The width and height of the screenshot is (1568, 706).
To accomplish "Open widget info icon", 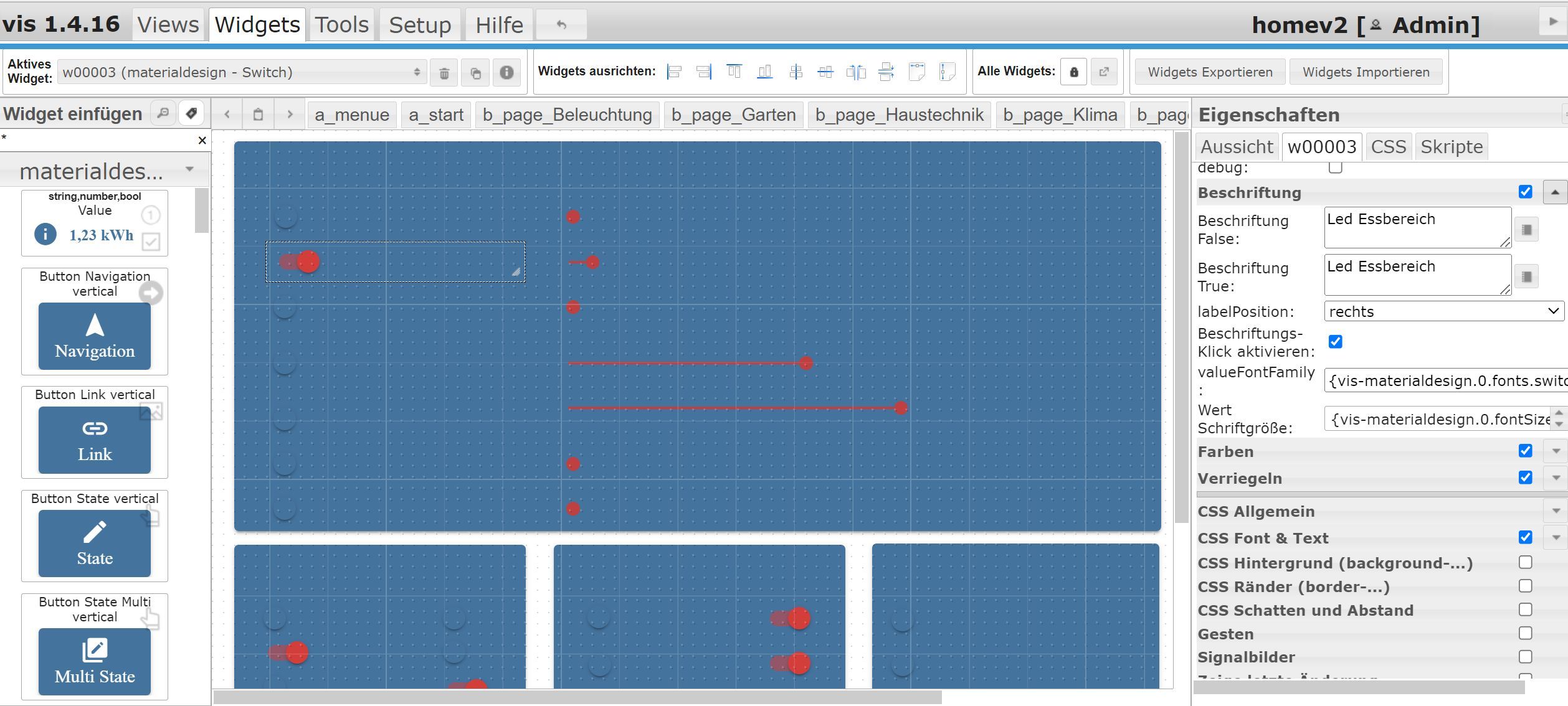I will [x=506, y=73].
